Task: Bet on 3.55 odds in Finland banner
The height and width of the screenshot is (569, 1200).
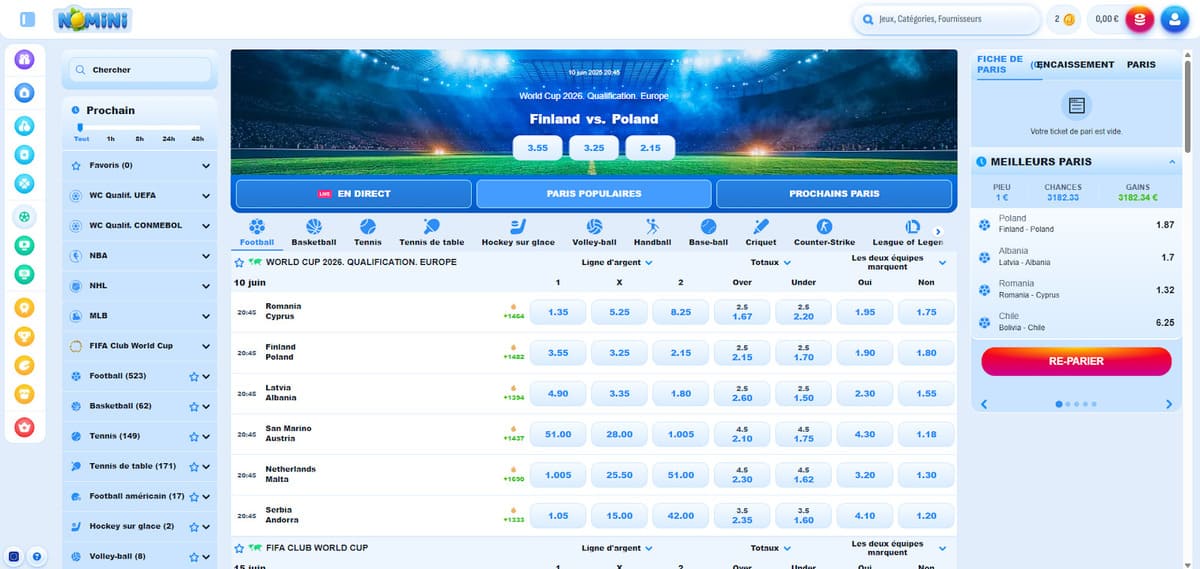Action: tap(538, 148)
